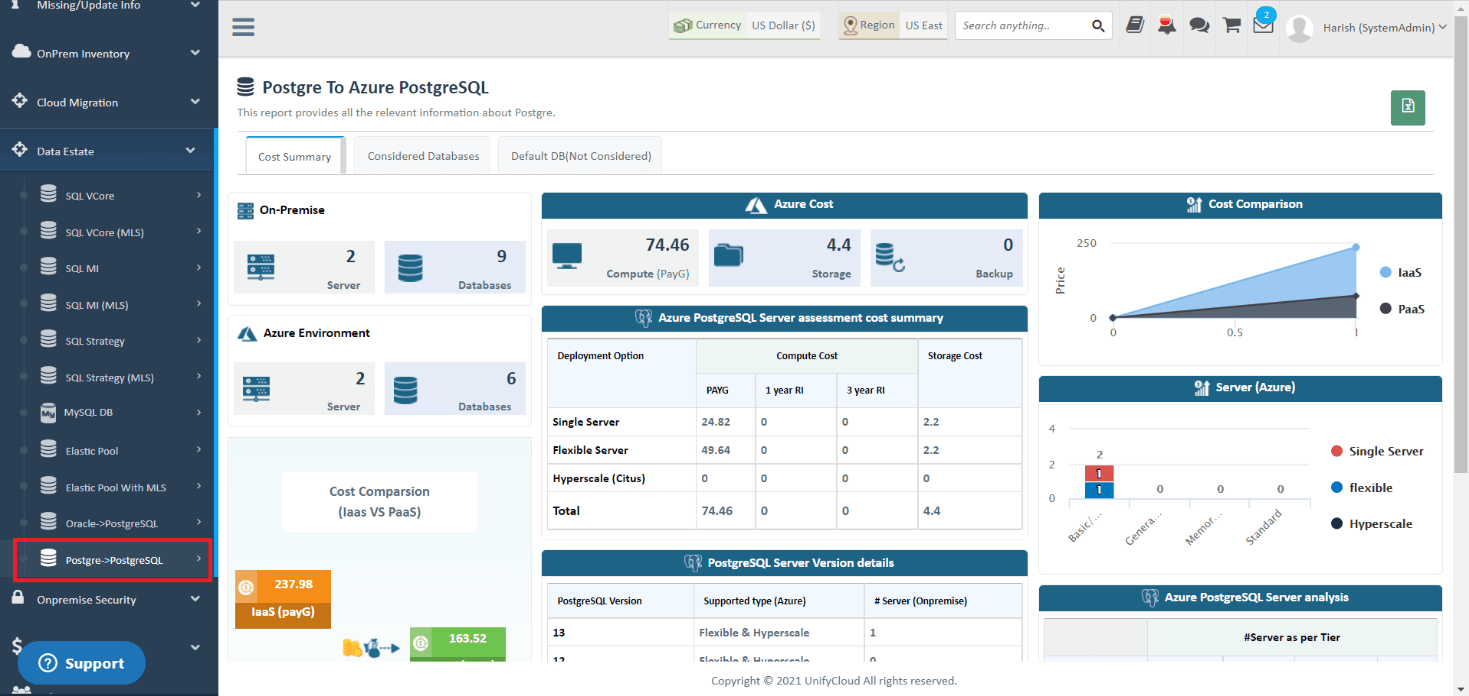Export report with green Excel icon
The height and width of the screenshot is (696, 1469).
tap(1408, 107)
